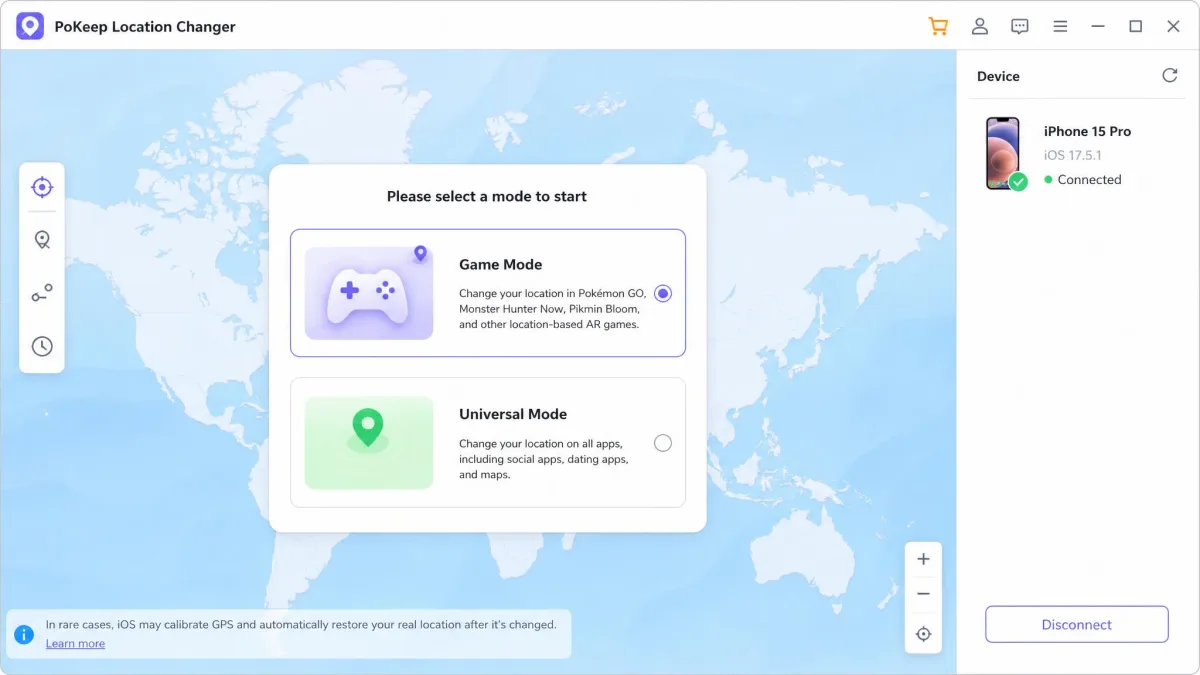Click the info icon in the notice bar
This screenshot has height=675, width=1200.
(24, 634)
